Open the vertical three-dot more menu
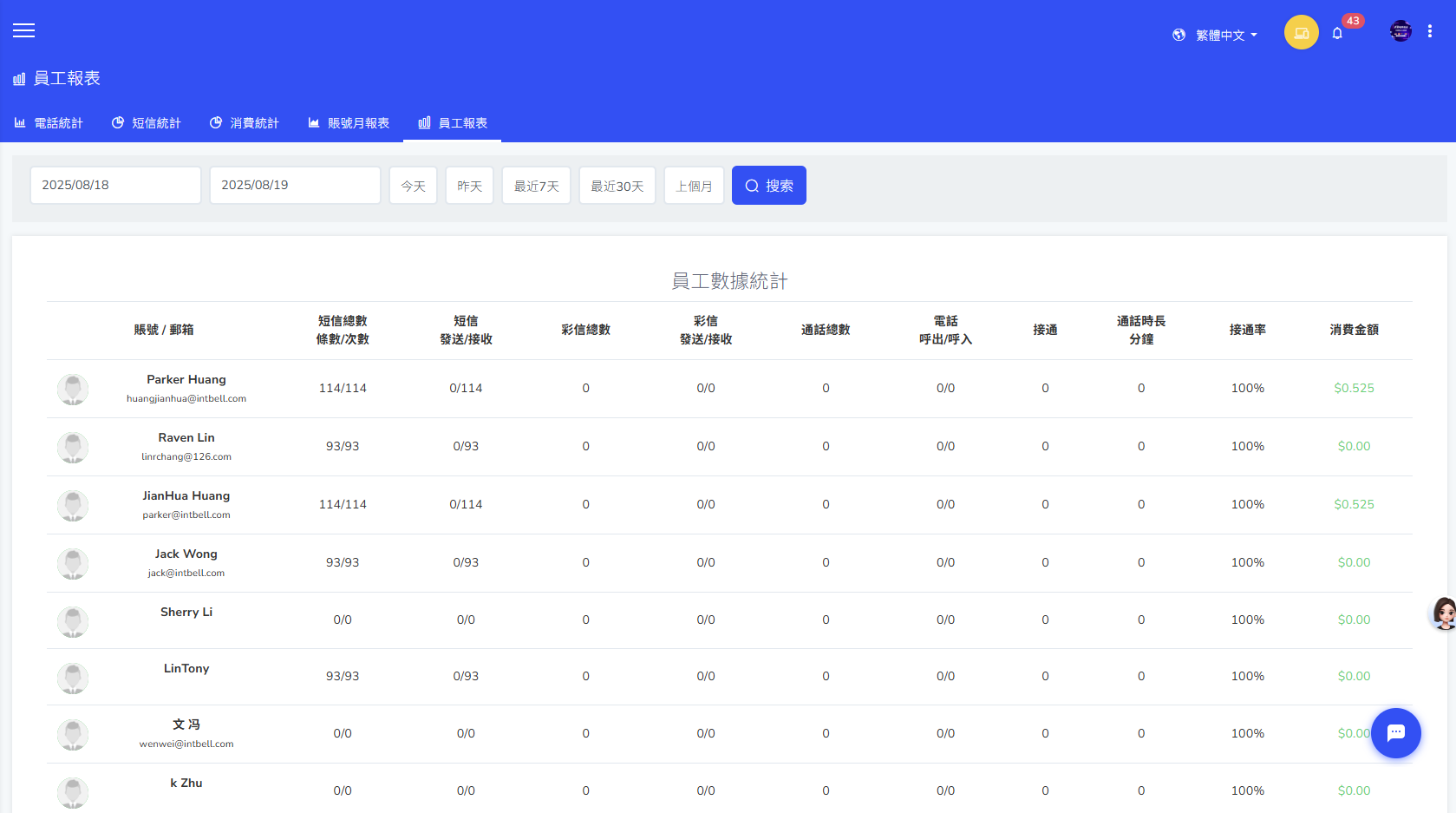Screen dimensions: 1456x813 (1429, 31)
